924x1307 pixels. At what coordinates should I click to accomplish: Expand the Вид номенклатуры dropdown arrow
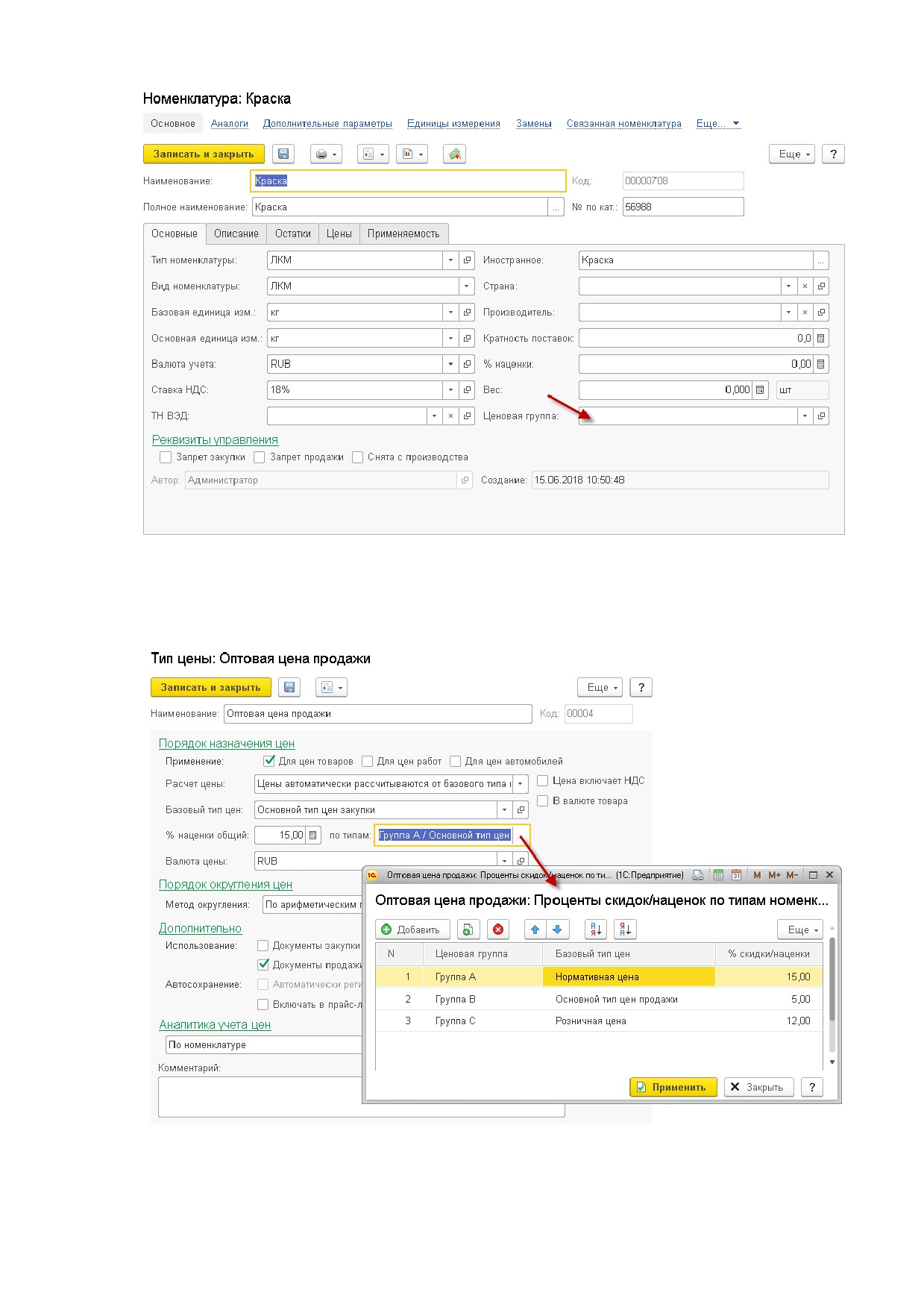(x=467, y=286)
